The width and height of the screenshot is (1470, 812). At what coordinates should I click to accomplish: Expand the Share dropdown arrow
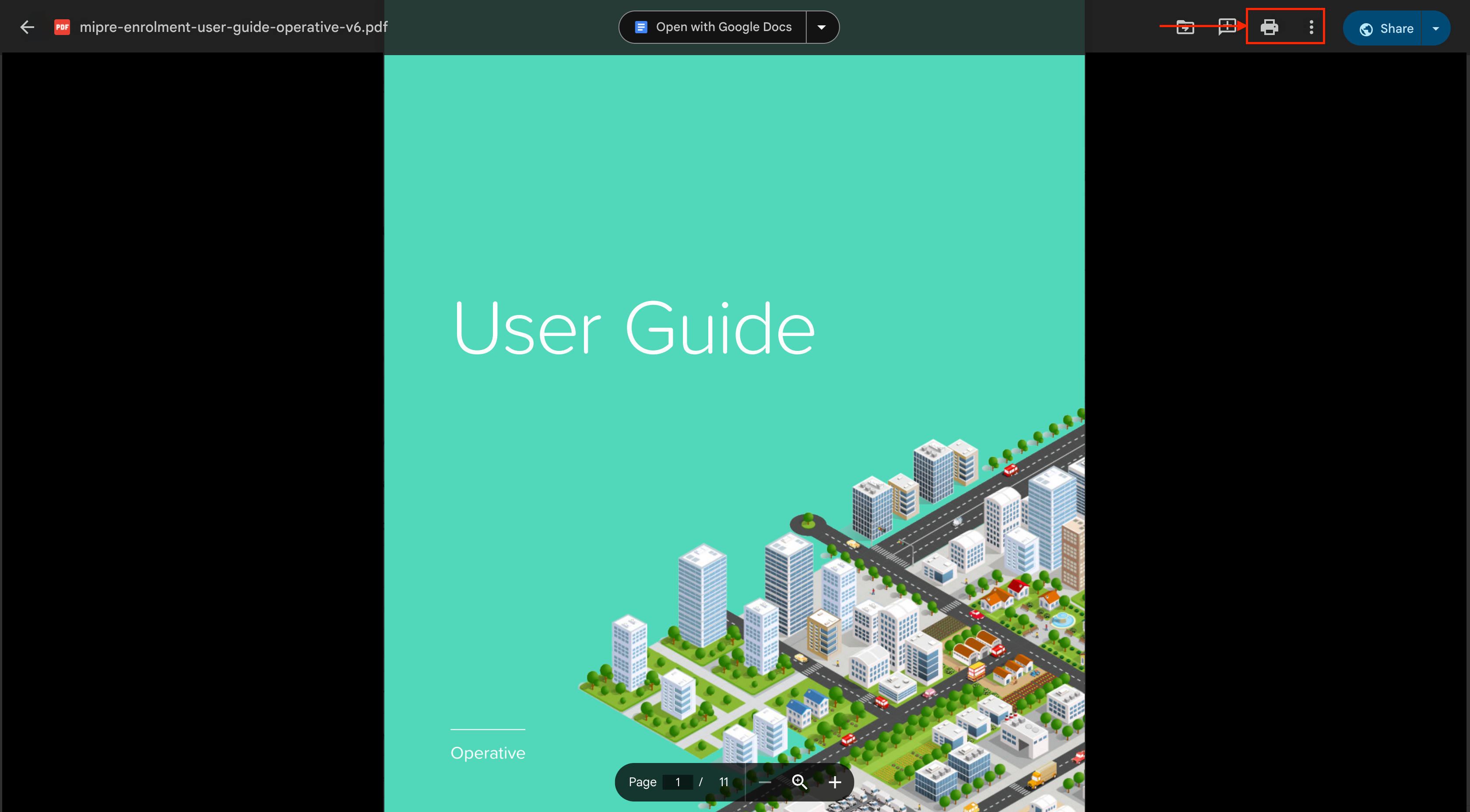click(1436, 28)
